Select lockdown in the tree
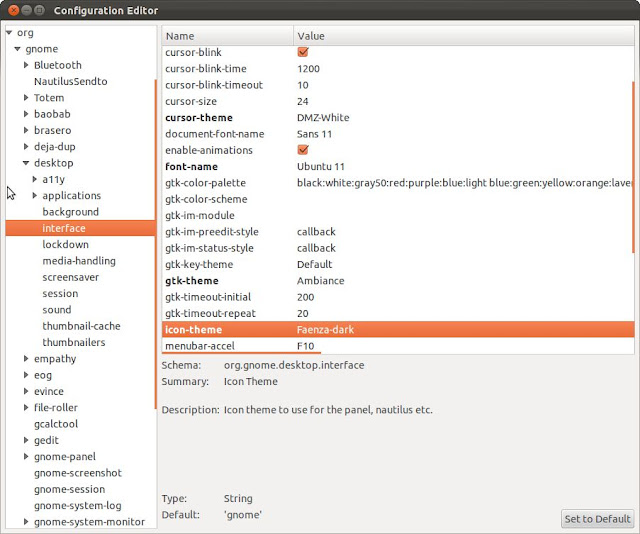The height and width of the screenshot is (534, 640). pos(65,245)
